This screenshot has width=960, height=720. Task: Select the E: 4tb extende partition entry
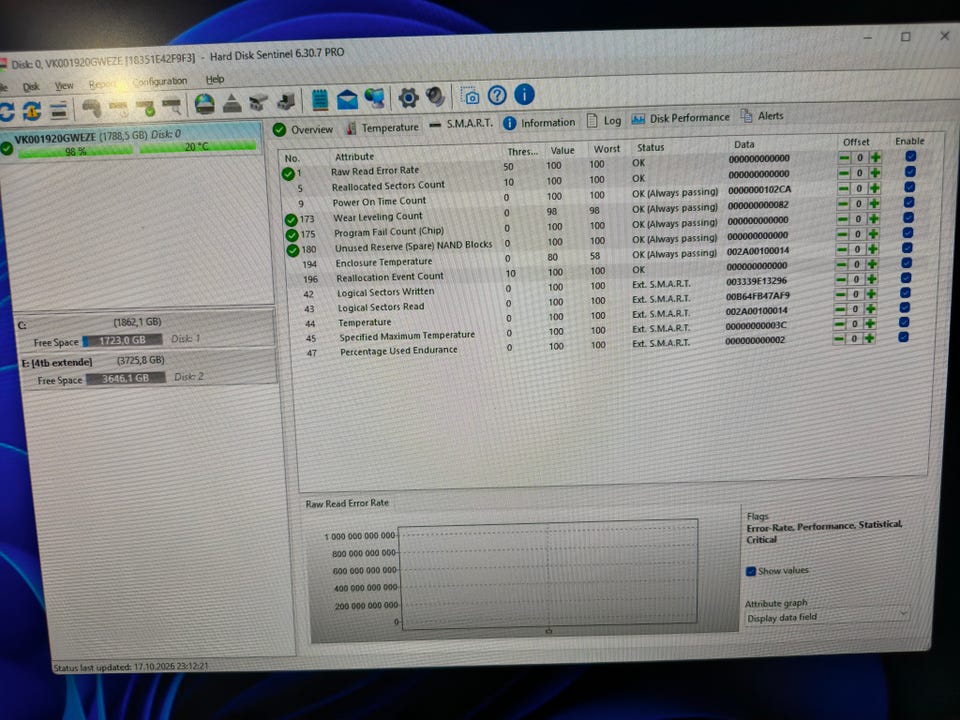pyautogui.click(x=145, y=370)
